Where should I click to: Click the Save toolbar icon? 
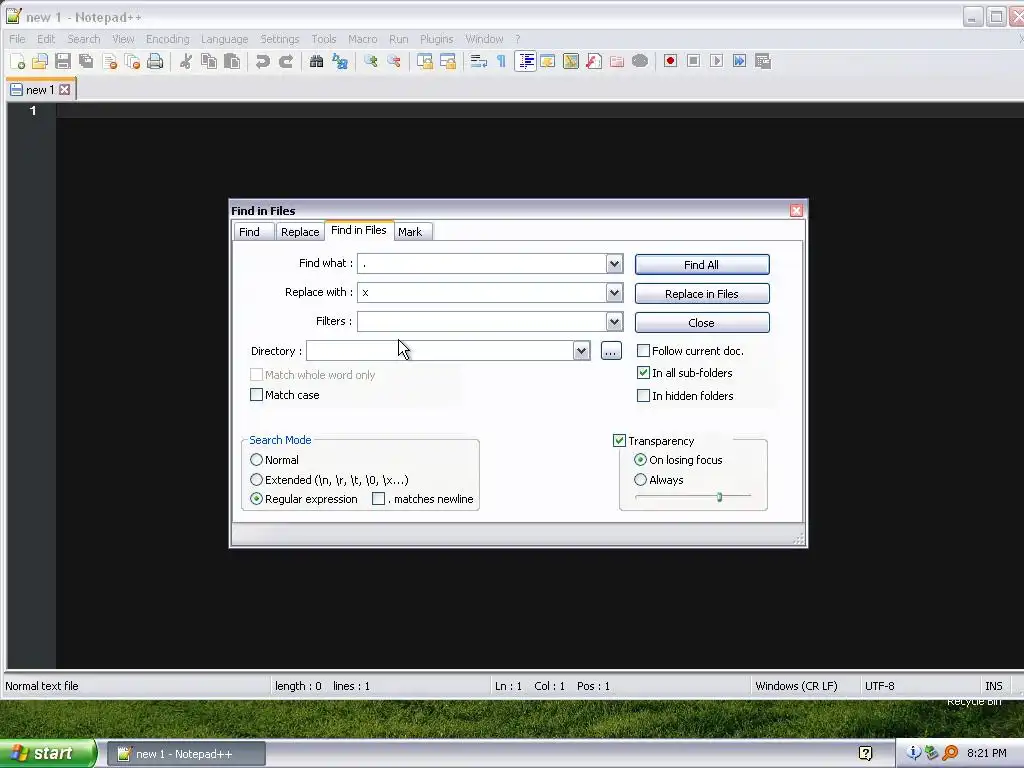click(x=63, y=61)
